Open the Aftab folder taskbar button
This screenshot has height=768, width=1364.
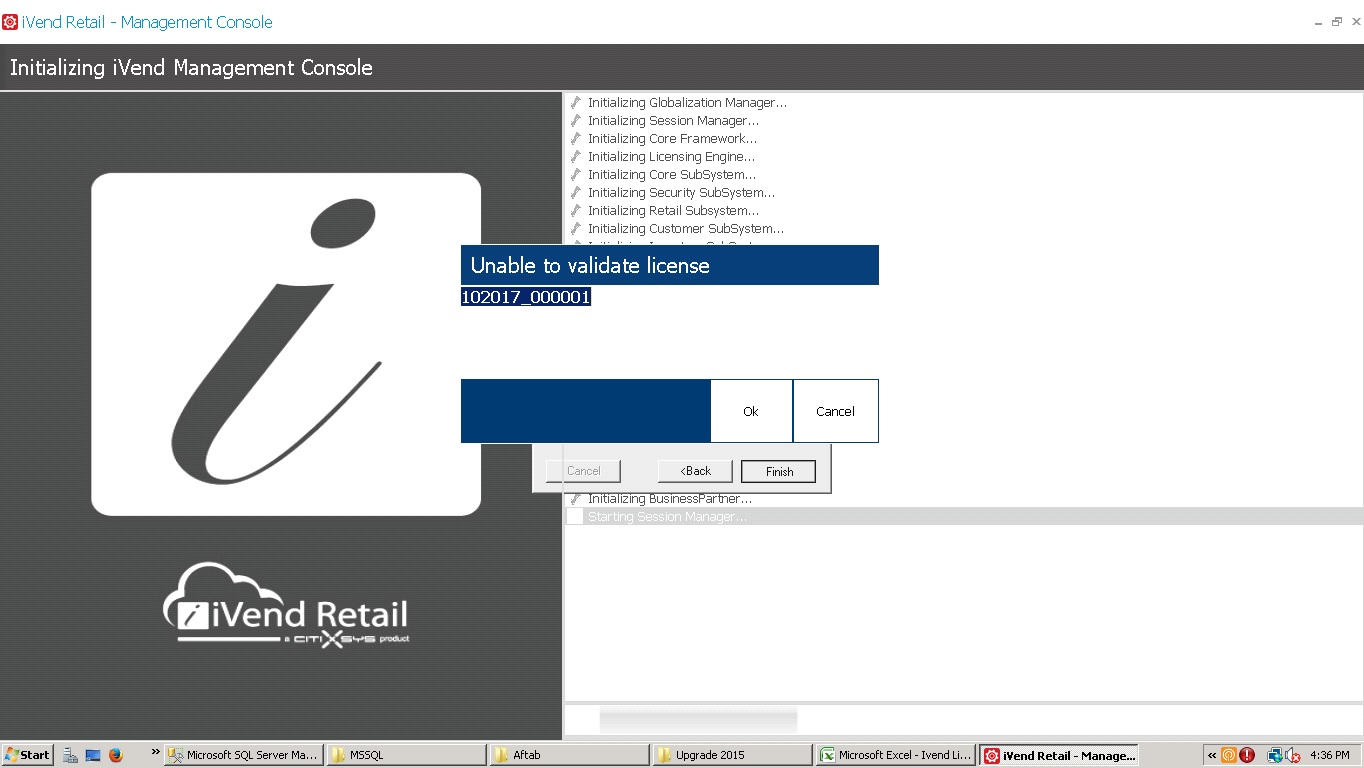tap(570, 755)
